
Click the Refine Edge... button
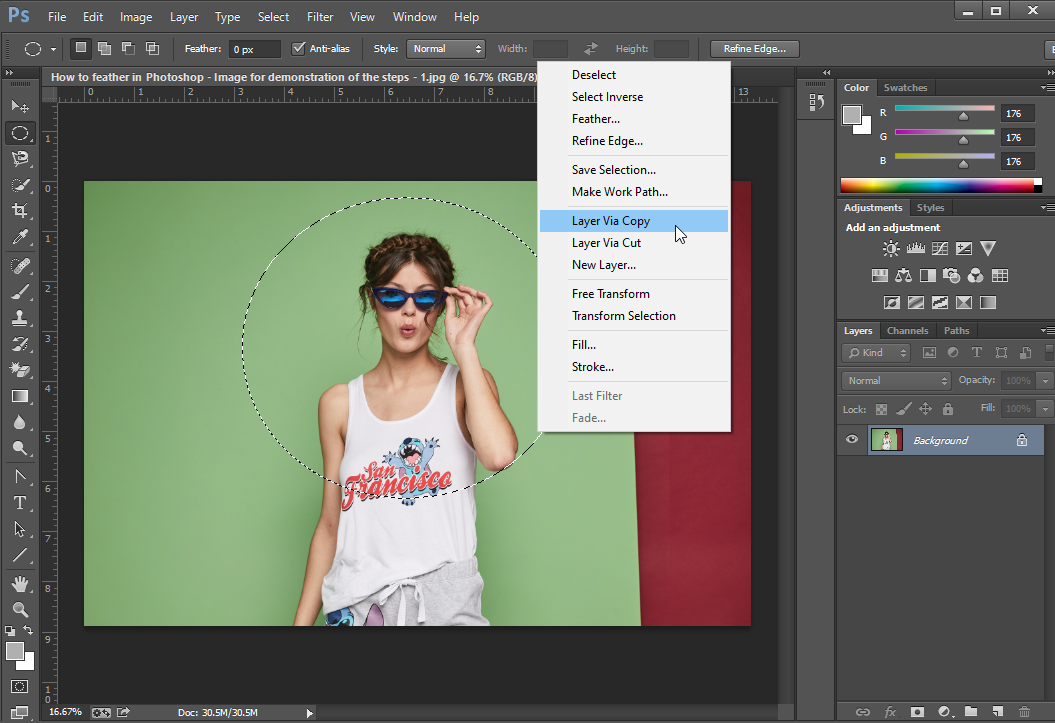point(755,48)
